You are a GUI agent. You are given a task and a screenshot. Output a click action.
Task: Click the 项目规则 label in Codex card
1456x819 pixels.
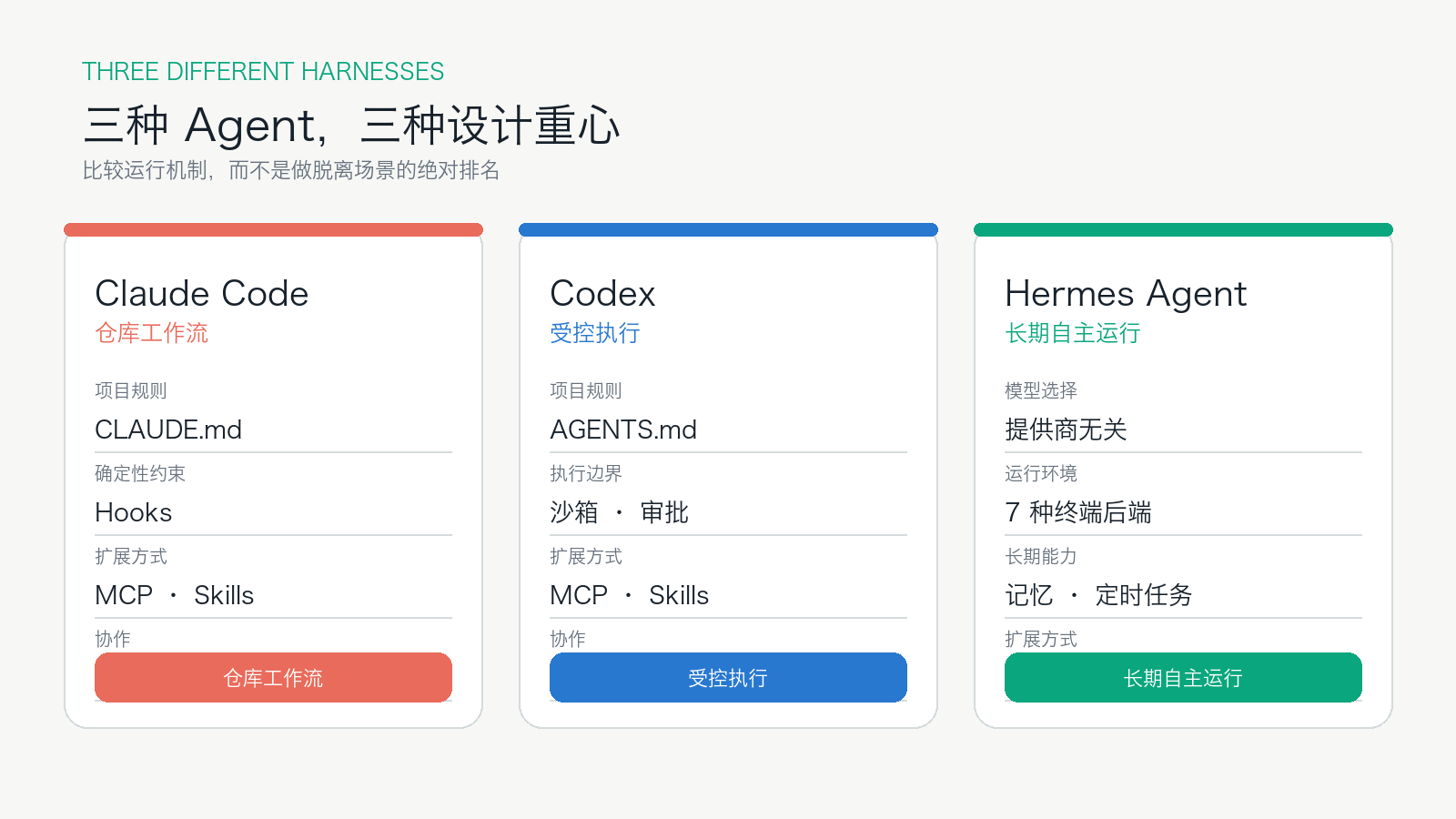point(586,390)
